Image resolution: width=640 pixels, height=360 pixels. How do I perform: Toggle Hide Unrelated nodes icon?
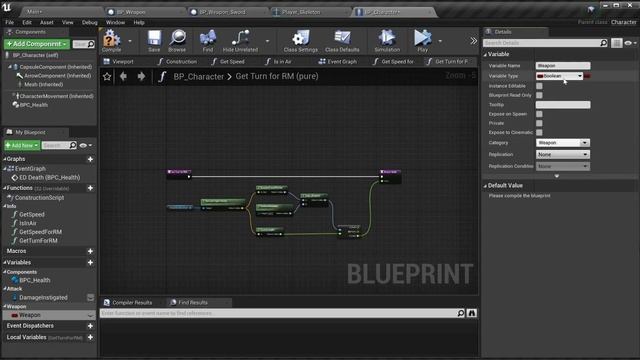click(240, 40)
